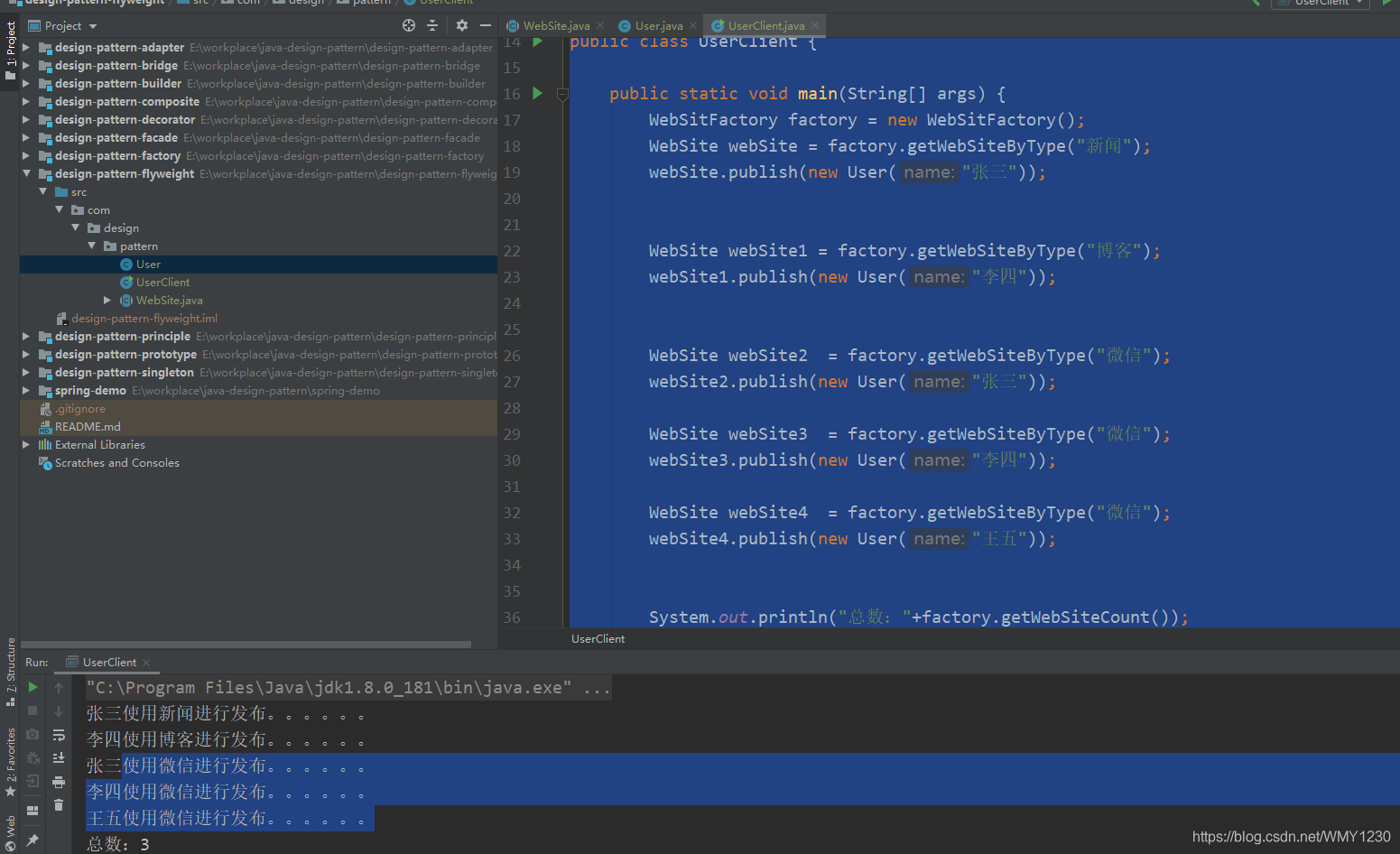Click the run gutter arrow at line 14
The width and height of the screenshot is (1400, 854).
click(x=537, y=42)
